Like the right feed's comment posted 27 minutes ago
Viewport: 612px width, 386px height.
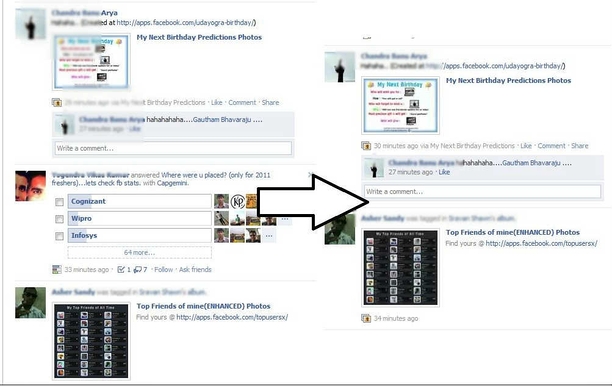coord(444,172)
